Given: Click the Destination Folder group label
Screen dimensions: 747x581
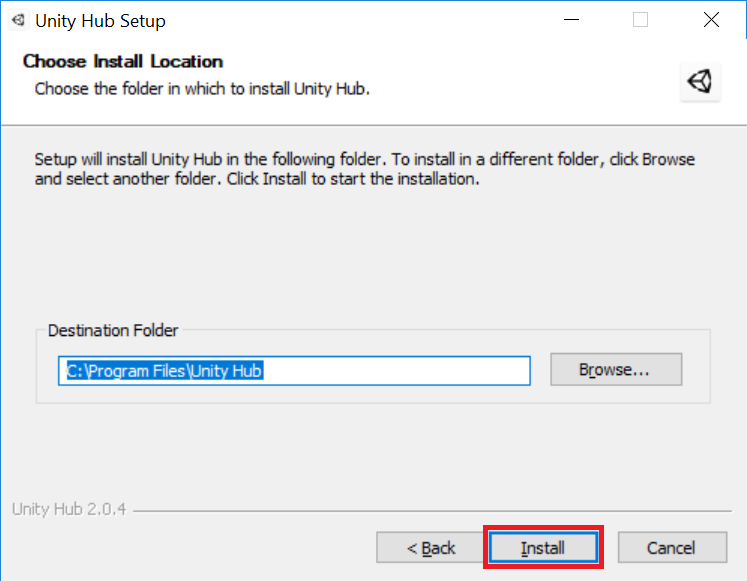Looking at the screenshot, I should click(x=113, y=331).
